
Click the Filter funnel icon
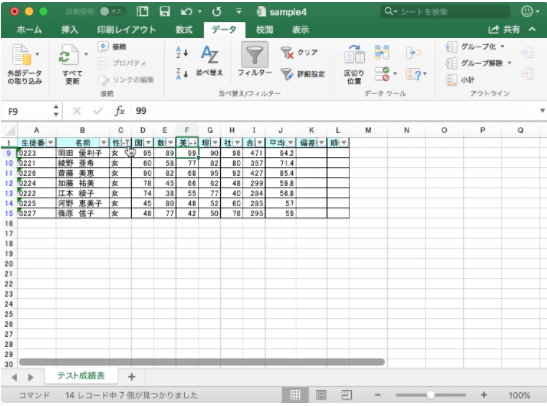pyautogui.click(x=255, y=55)
